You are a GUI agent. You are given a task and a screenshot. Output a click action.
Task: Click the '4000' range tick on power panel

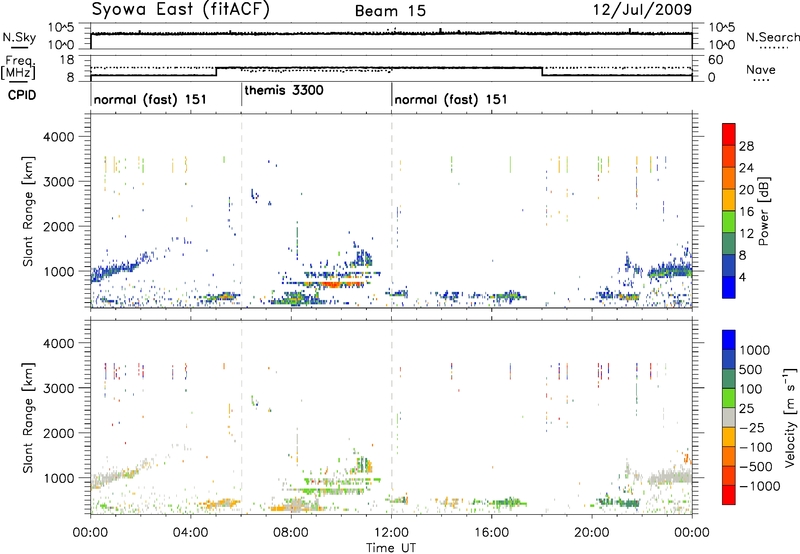click(58, 137)
